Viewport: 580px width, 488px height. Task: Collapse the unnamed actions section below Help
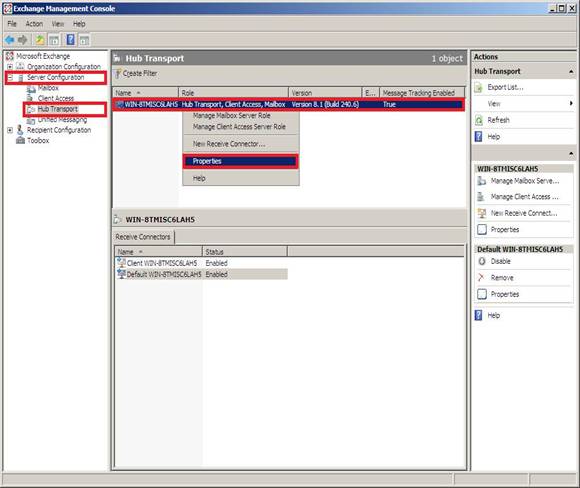click(x=571, y=153)
